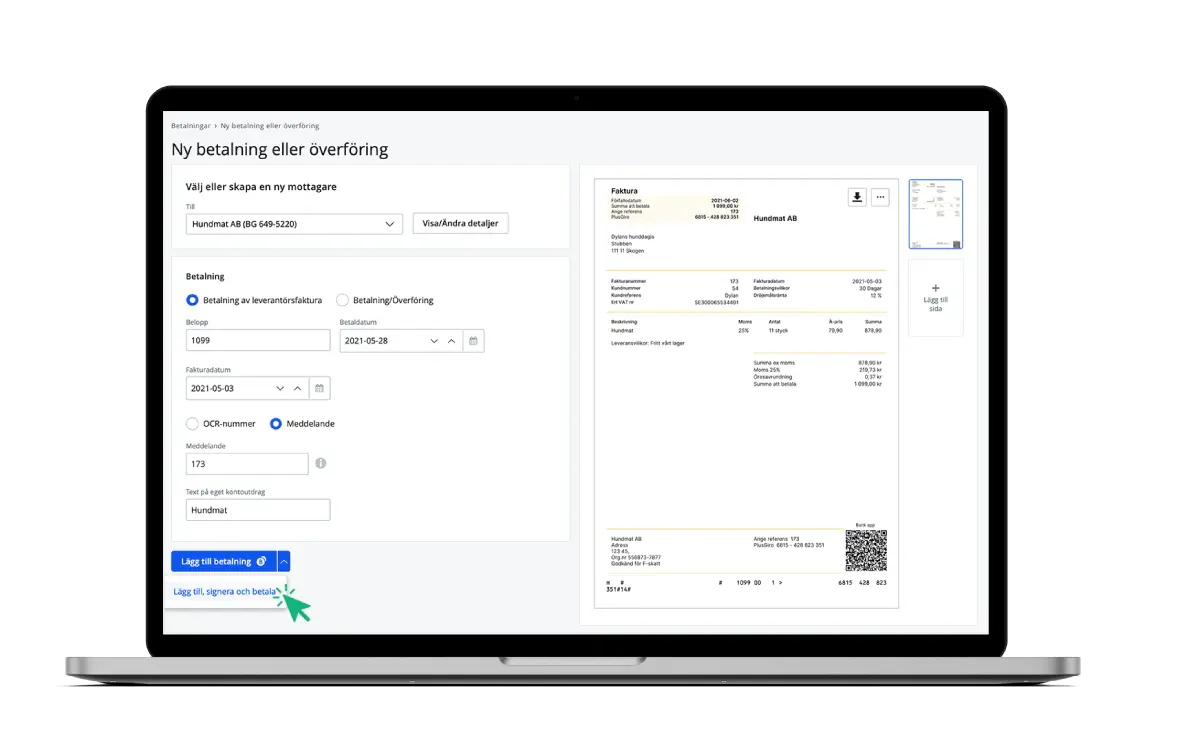Click the Fakturadatum field showing 2021-05-03

click(248, 388)
